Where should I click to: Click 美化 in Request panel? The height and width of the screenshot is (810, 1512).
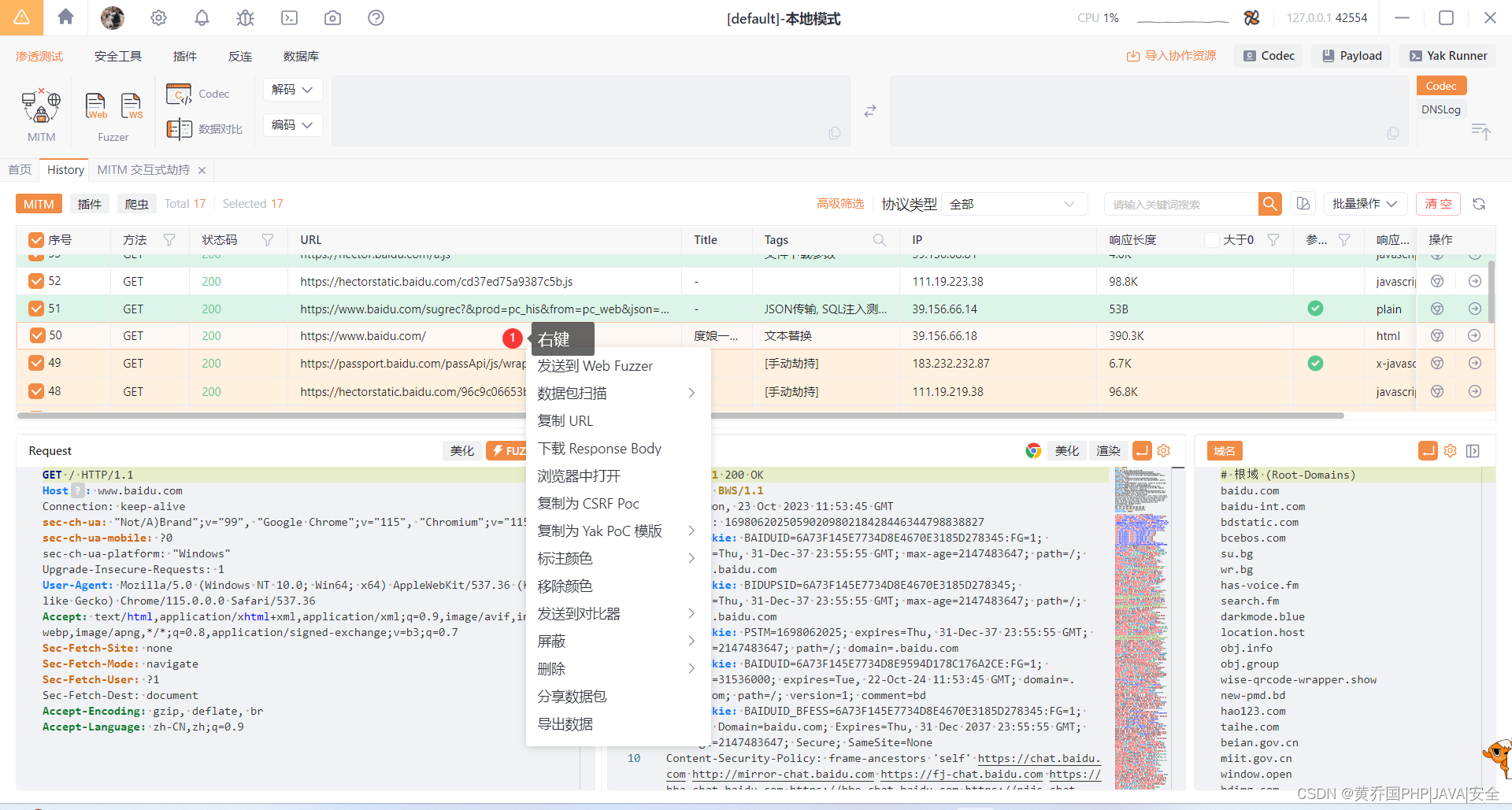click(461, 450)
